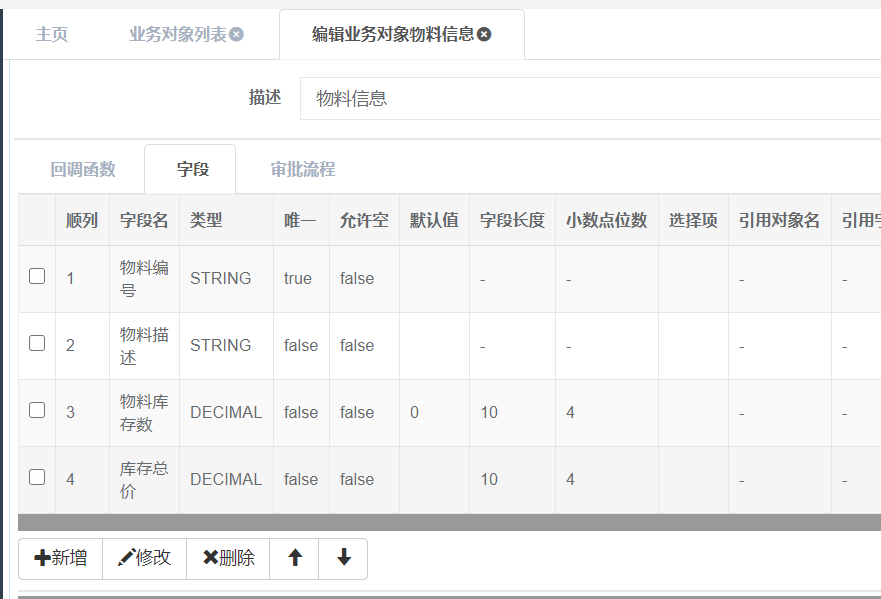
Task: Click default value 0 in 物料库存数 row
Action: tap(414, 412)
